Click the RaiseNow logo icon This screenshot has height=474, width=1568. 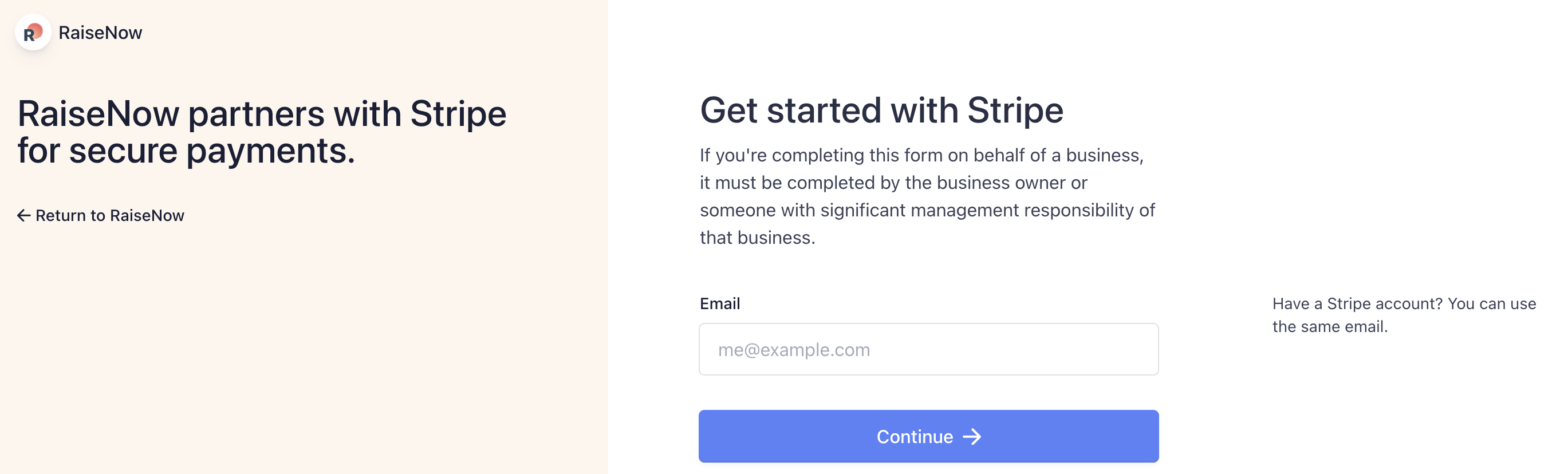(x=33, y=32)
